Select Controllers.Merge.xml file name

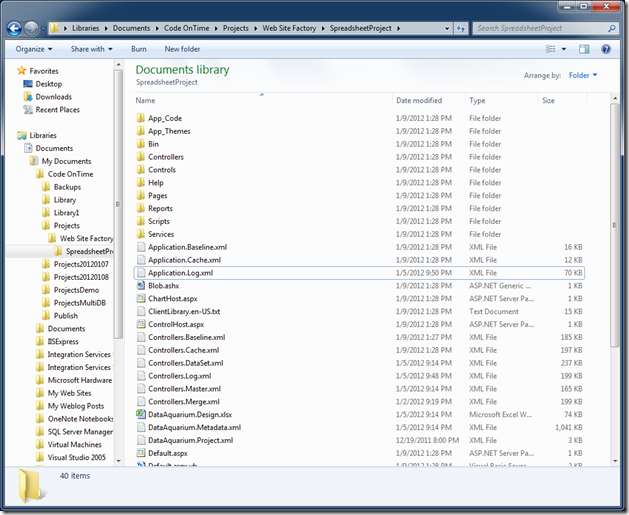pos(184,401)
